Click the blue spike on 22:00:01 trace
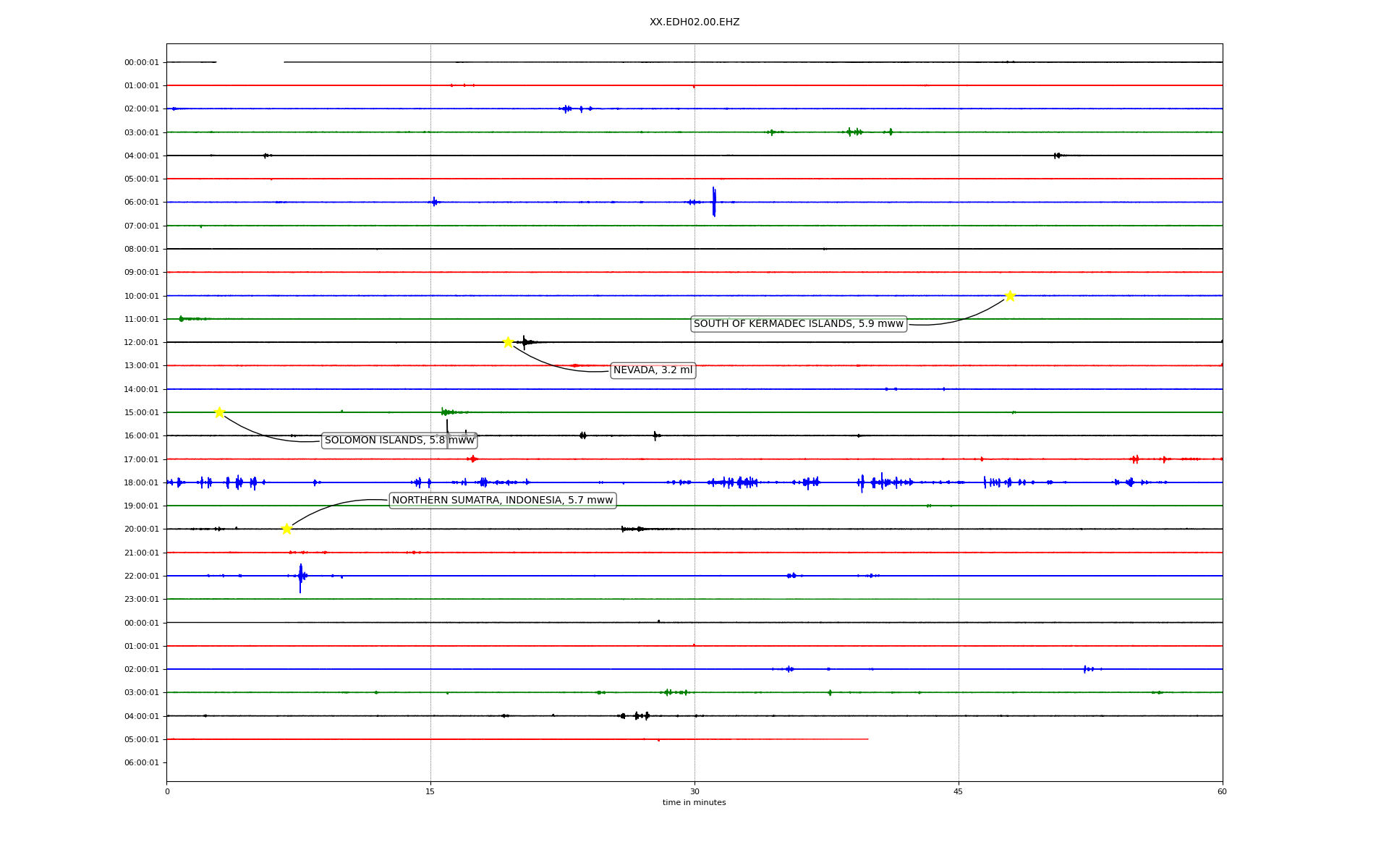The height and width of the screenshot is (868, 1389). coord(300,576)
